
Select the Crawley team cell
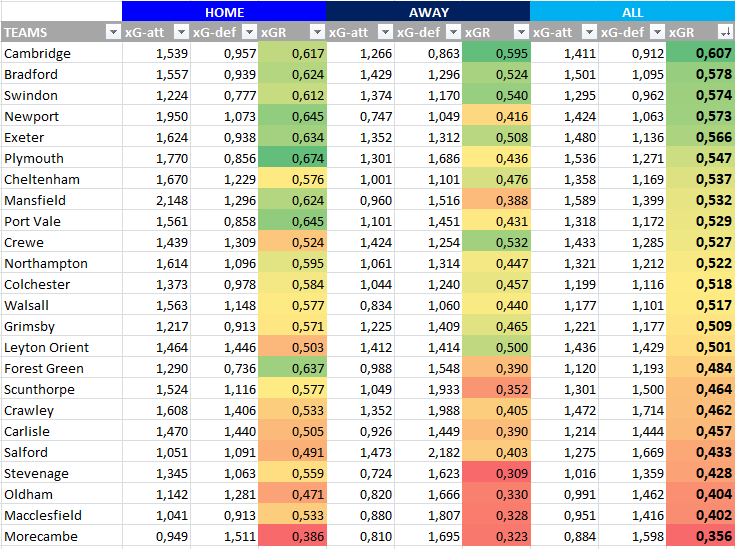pos(61,410)
